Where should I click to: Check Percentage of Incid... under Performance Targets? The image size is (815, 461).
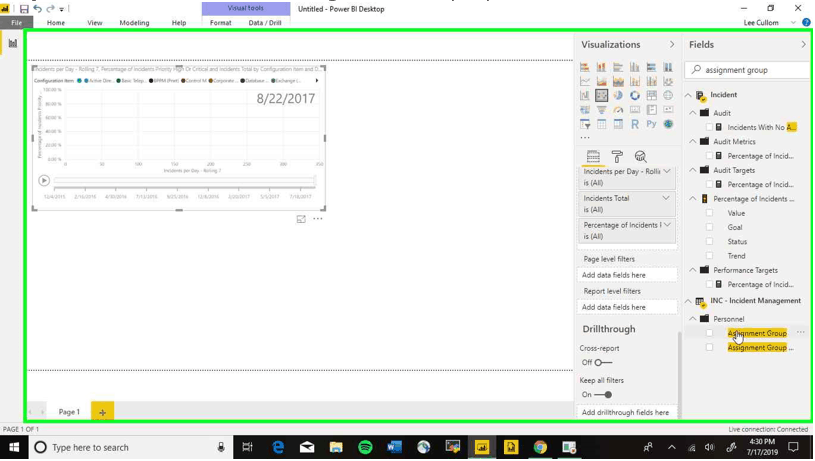coord(709,284)
